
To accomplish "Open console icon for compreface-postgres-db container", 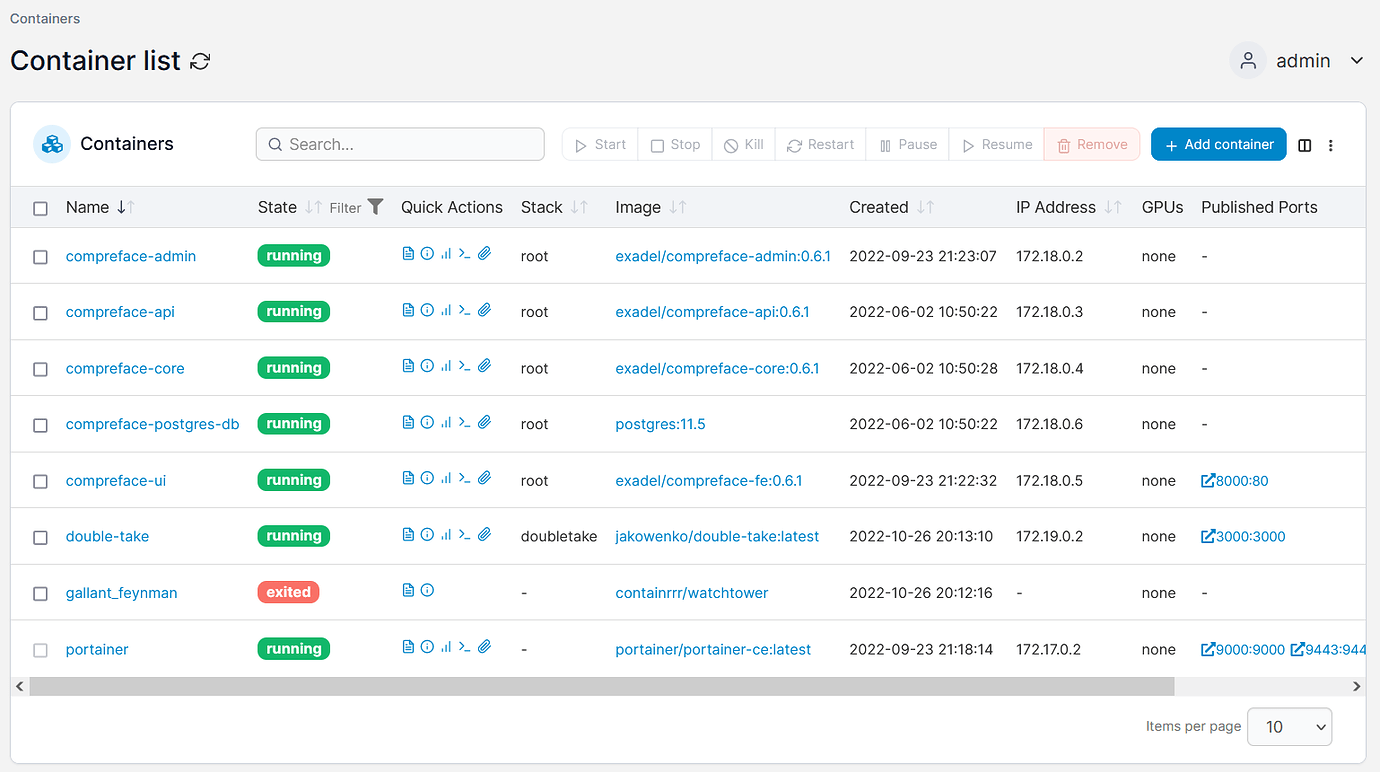I will pyautogui.click(x=465, y=423).
